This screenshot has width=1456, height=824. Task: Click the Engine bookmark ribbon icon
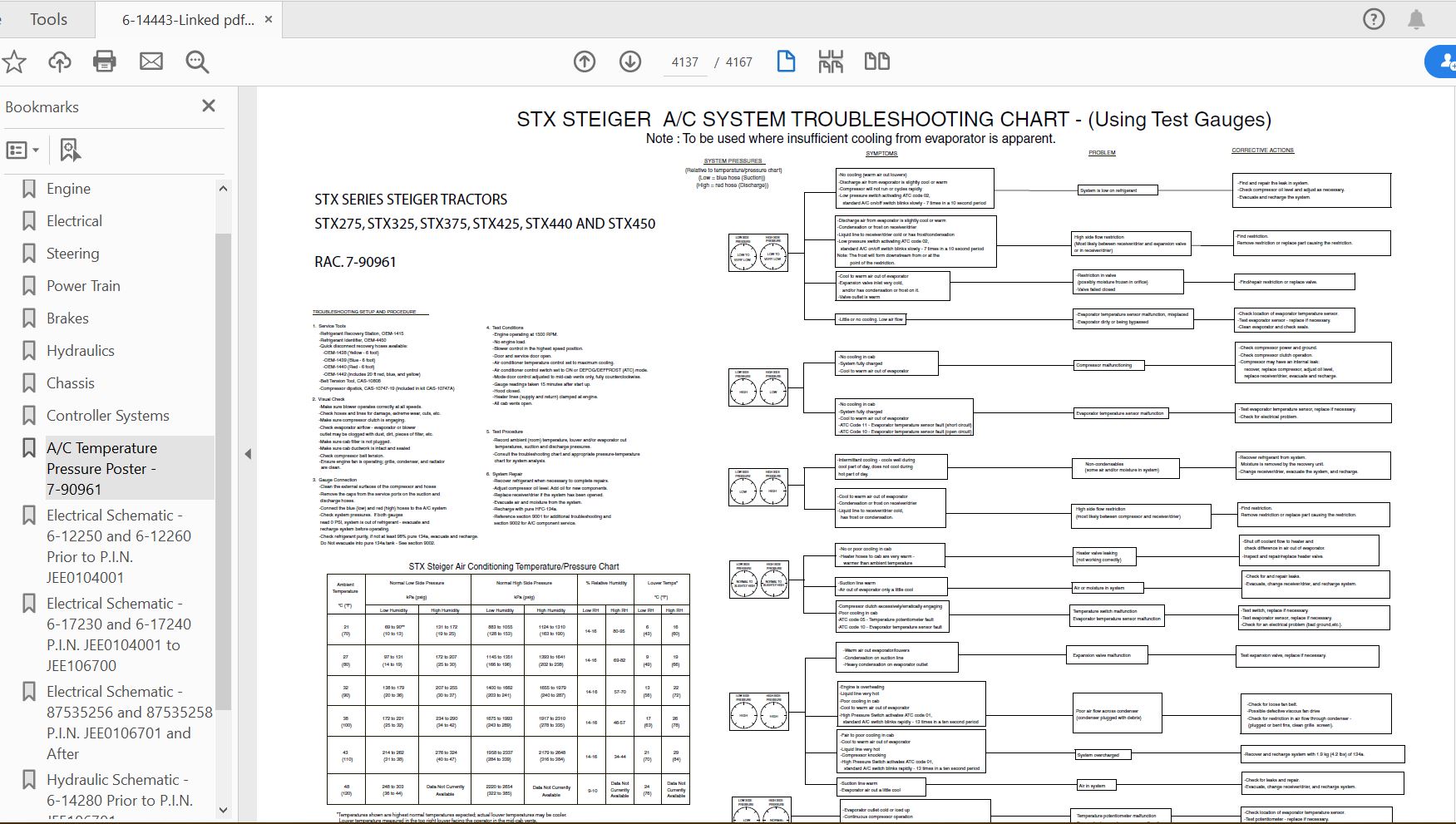pyautogui.click(x=29, y=189)
